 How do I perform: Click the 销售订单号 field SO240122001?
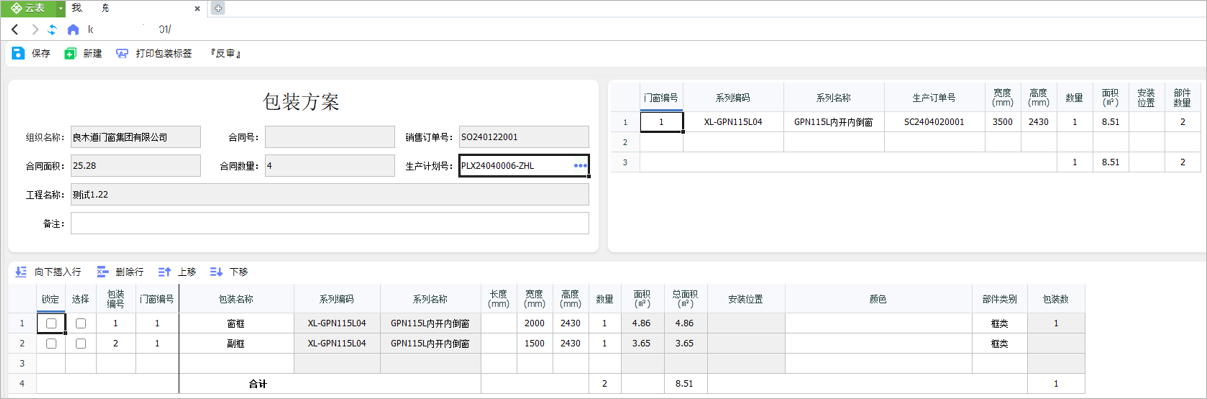tap(523, 136)
